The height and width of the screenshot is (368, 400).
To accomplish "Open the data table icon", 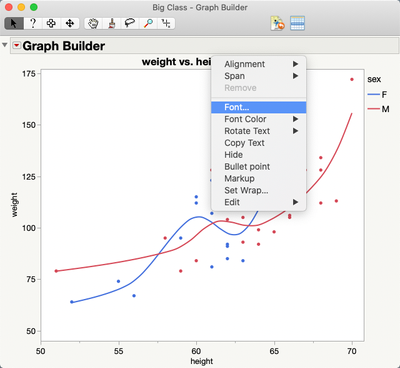I will tap(297, 23).
